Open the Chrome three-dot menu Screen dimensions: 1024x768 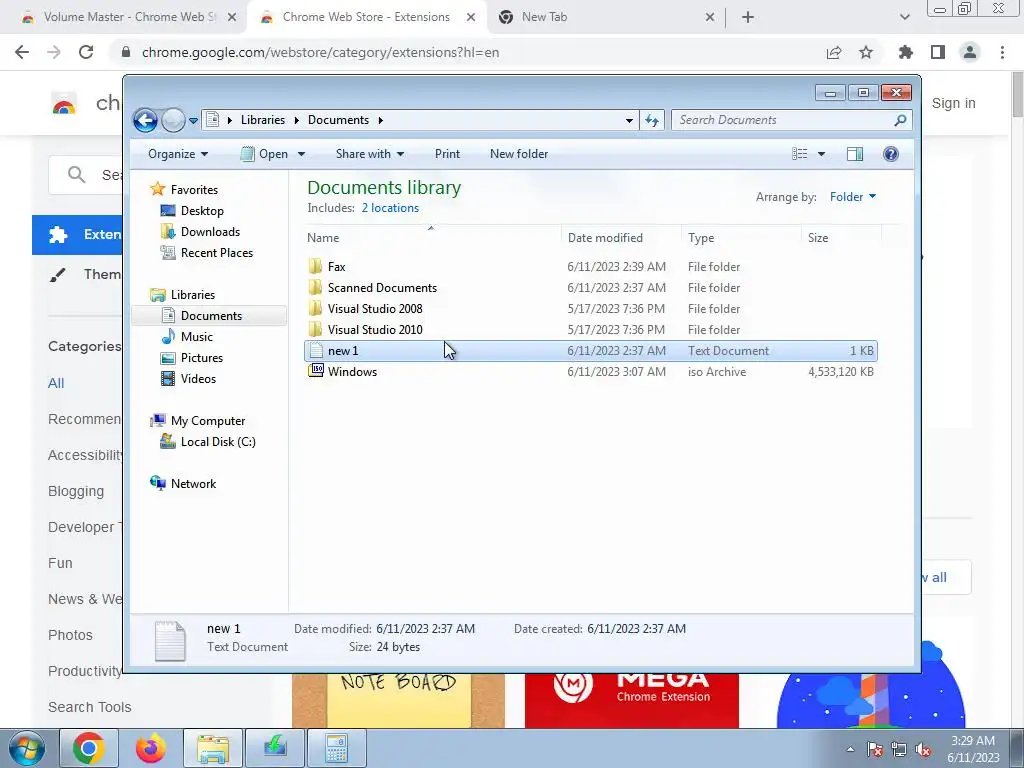pyautogui.click(x=1002, y=52)
